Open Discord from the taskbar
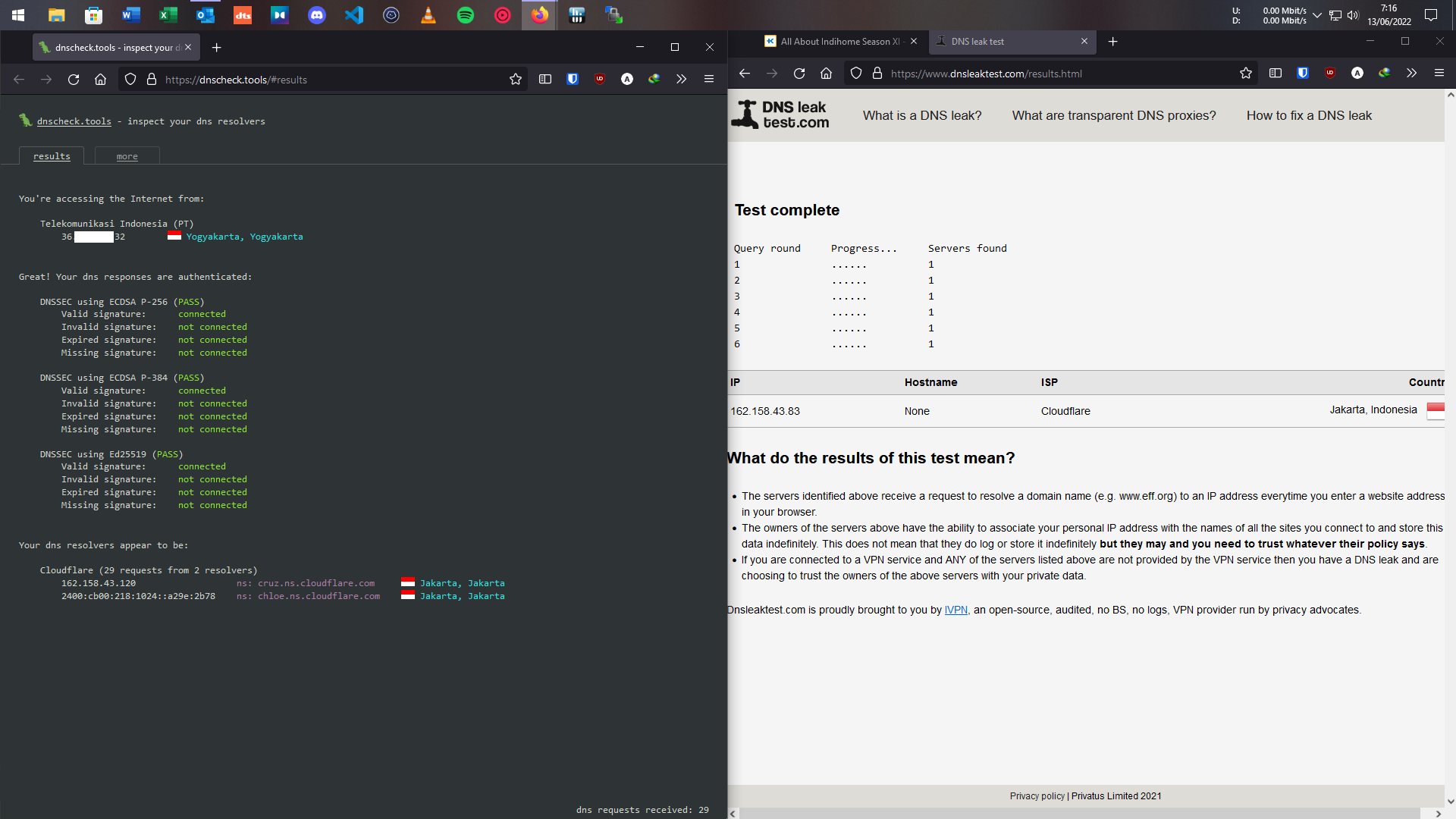This screenshot has width=1456, height=819. [316, 14]
